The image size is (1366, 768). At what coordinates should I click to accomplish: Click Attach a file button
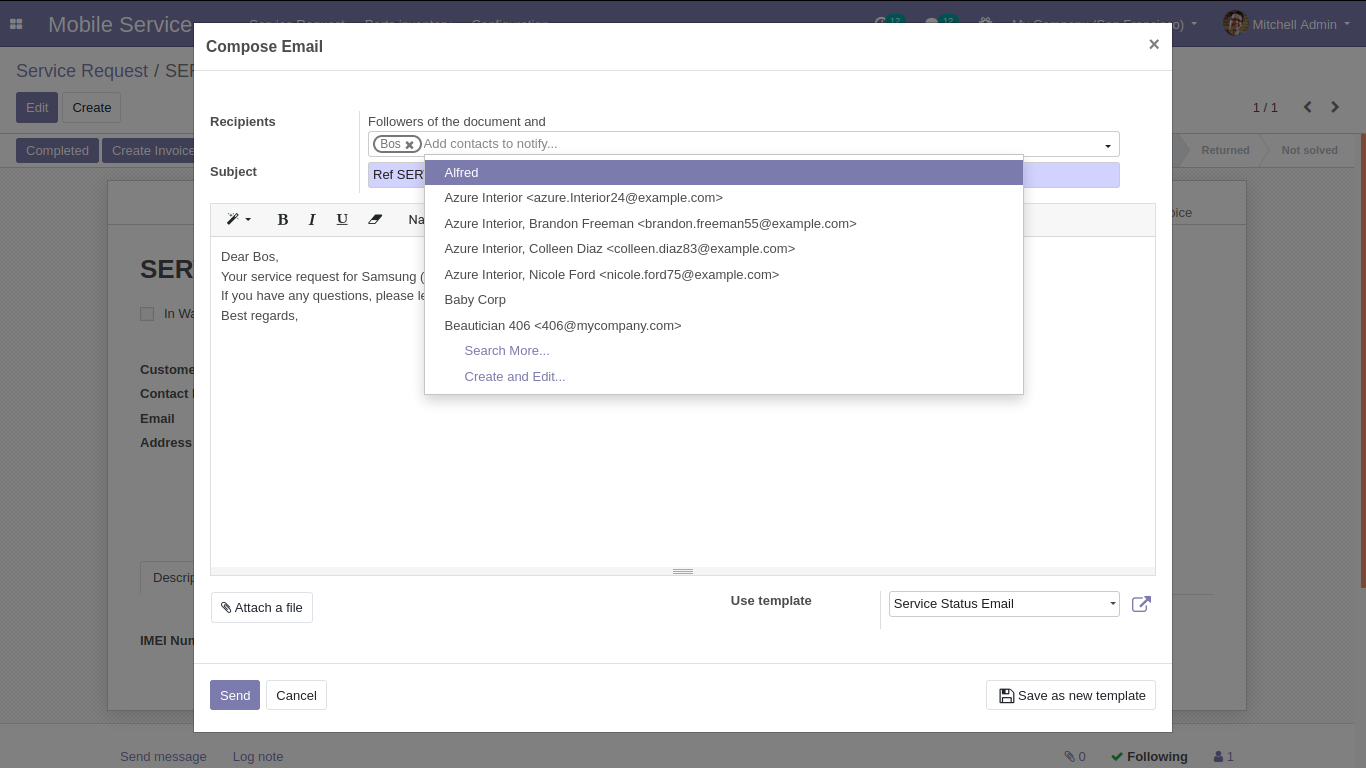click(x=262, y=608)
